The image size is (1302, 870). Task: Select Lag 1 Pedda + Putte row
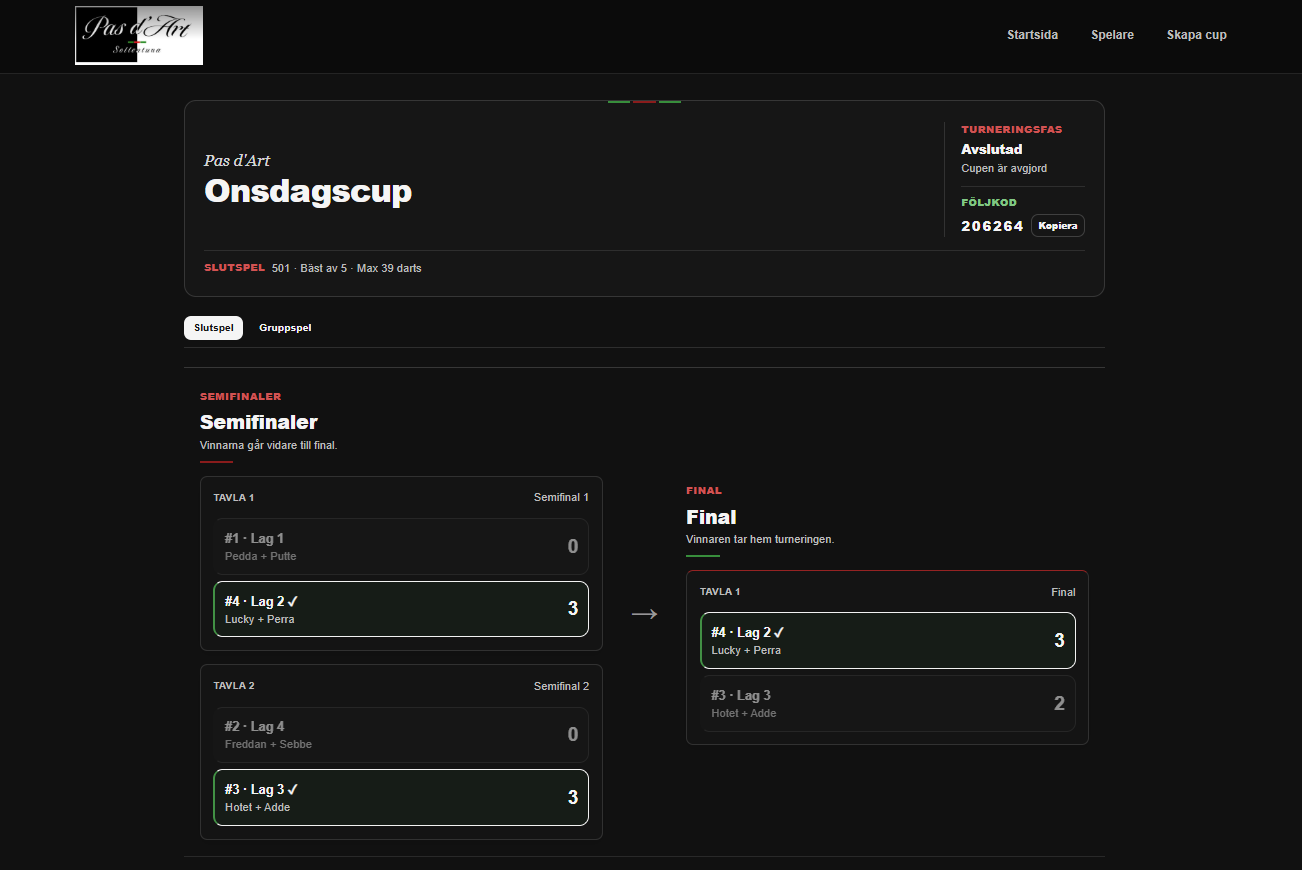click(401, 546)
